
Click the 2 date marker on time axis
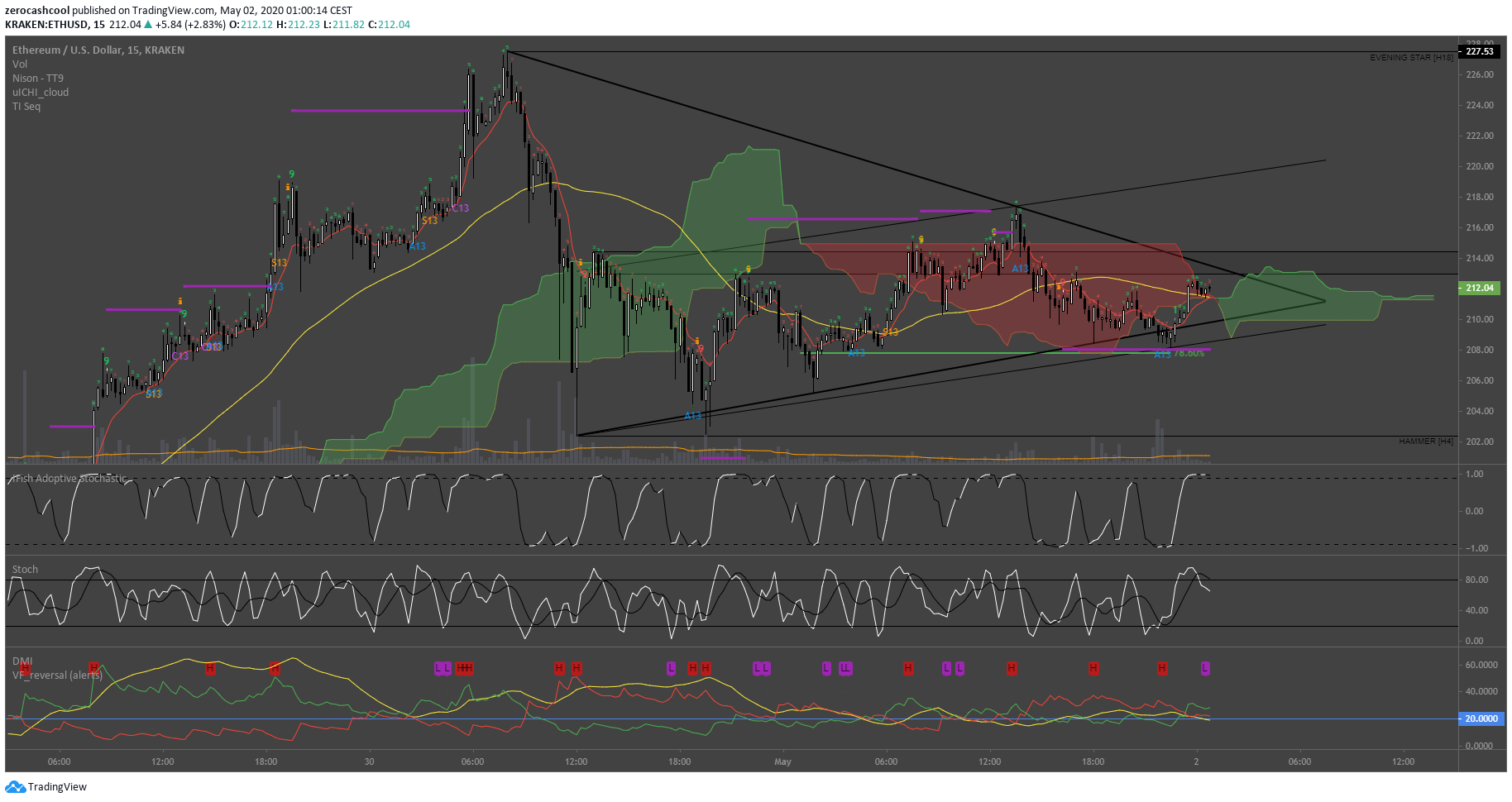point(1196,761)
